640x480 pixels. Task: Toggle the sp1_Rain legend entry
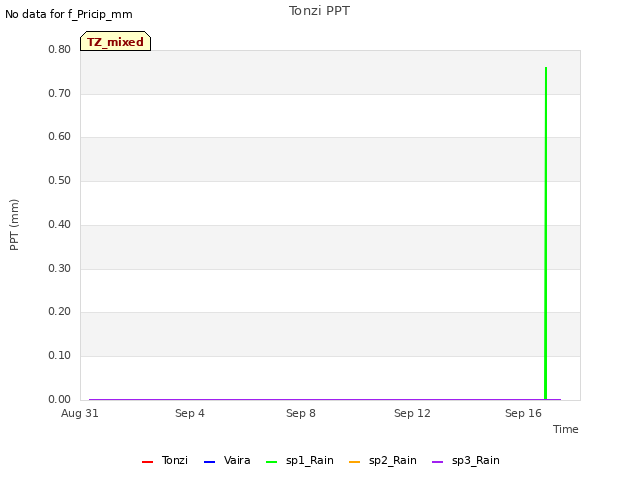tap(300, 460)
